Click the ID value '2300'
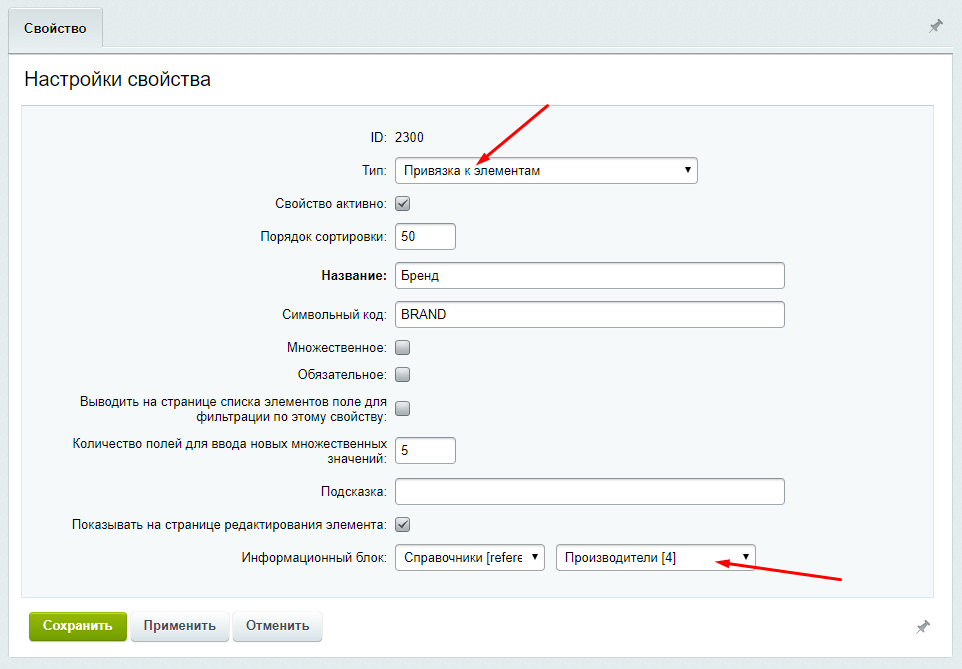This screenshot has width=962, height=669. [x=409, y=137]
